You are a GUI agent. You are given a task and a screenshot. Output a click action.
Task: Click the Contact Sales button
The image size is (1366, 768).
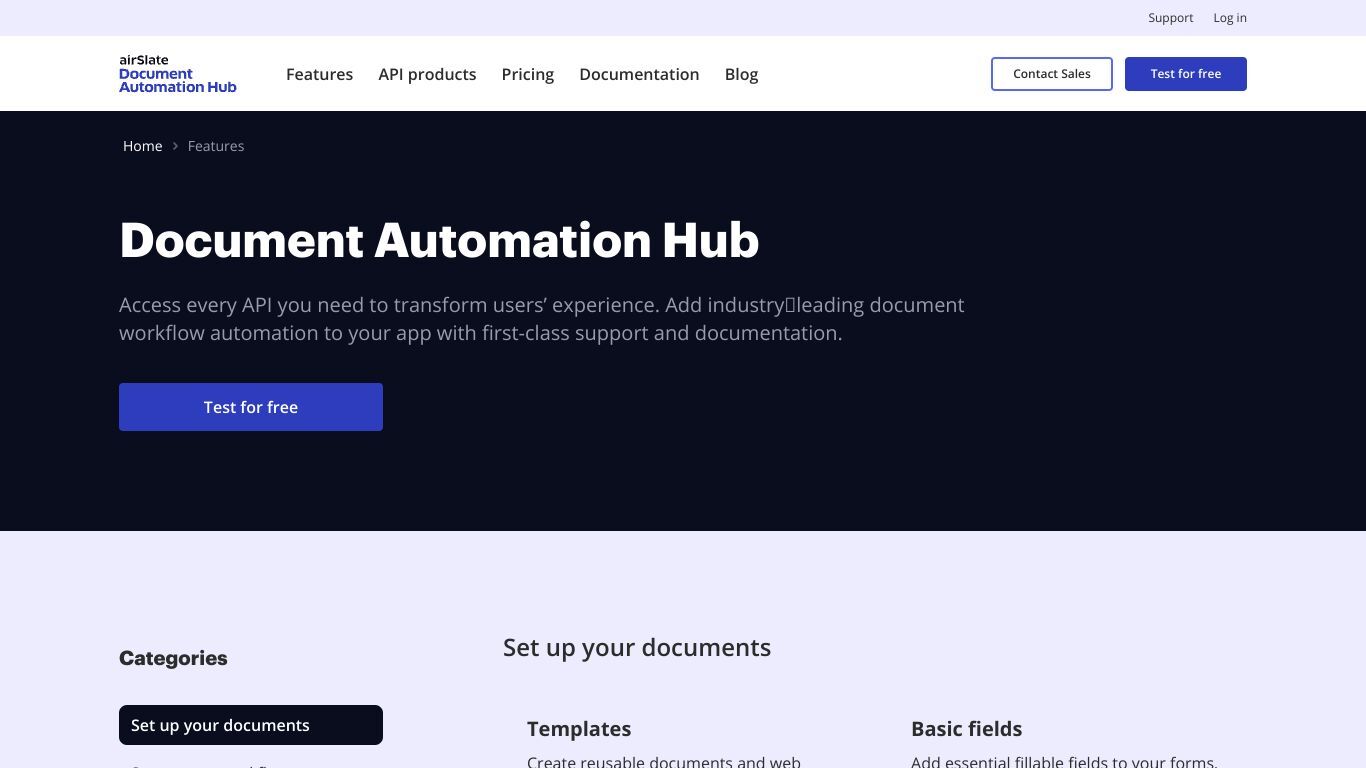(x=1052, y=74)
